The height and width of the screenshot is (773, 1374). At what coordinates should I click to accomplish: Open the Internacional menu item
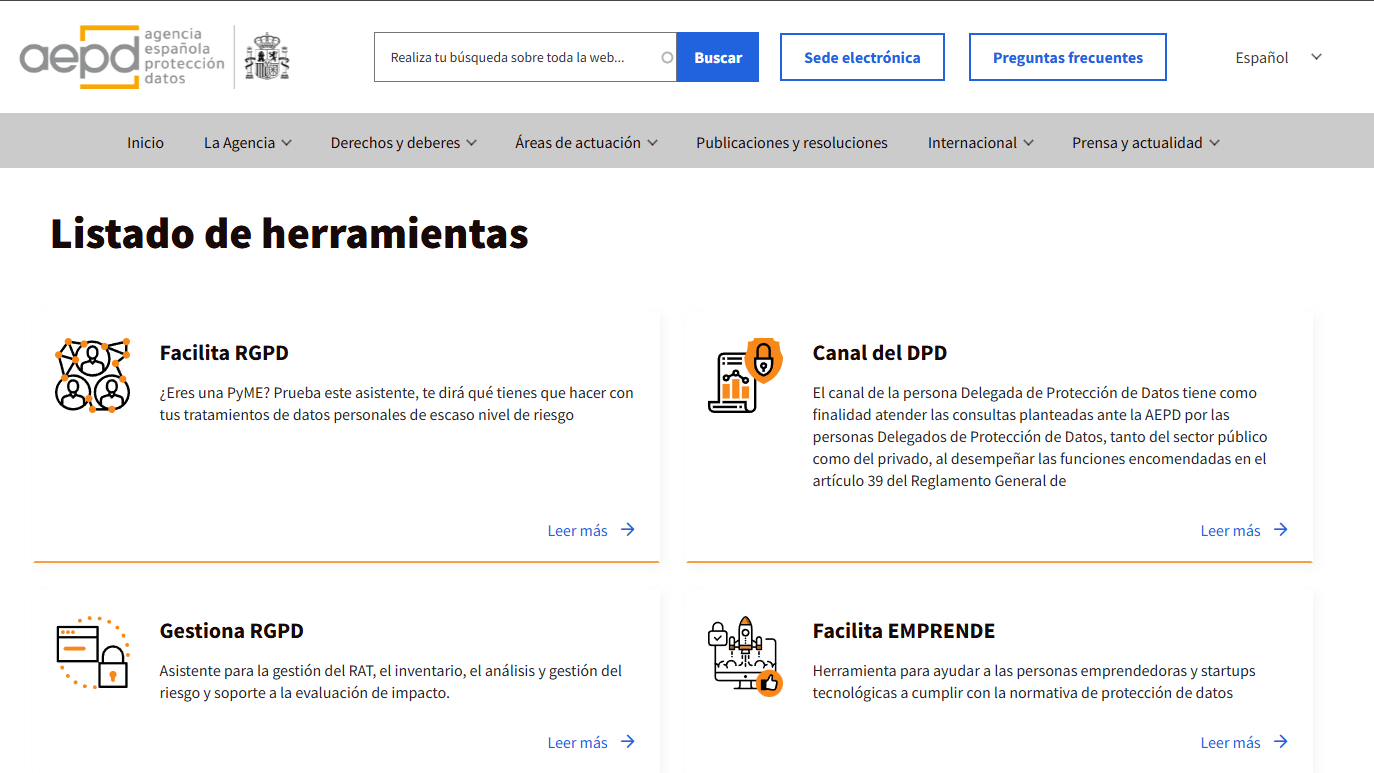coord(972,143)
